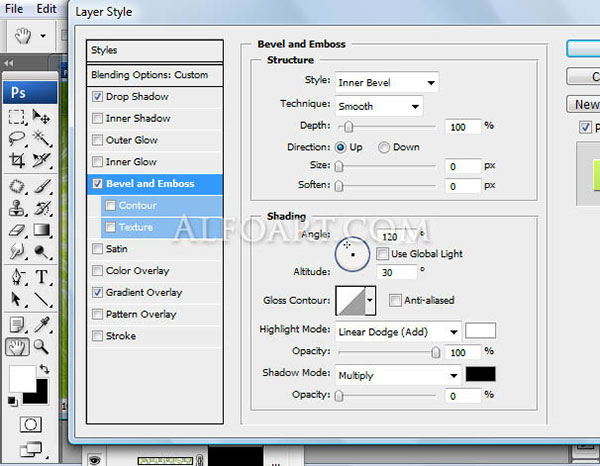
Task: Open the Gloss Contour picker arrow
Action: [x=370, y=300]
